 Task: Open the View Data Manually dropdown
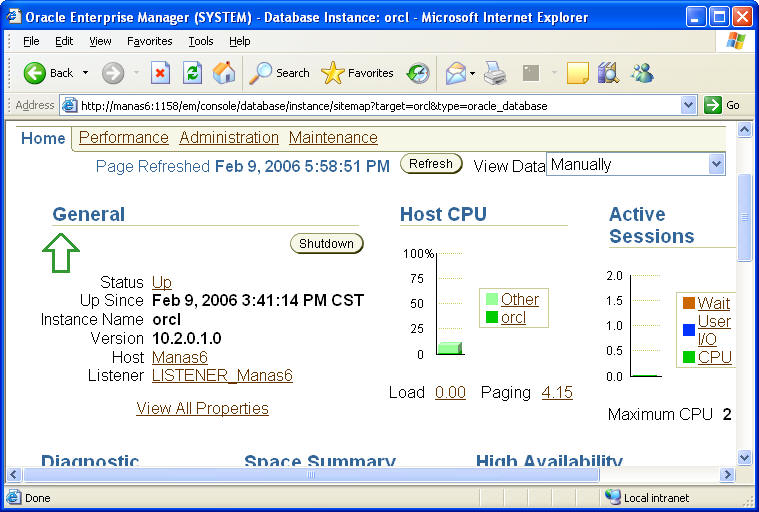pyautogui.click(x=636, y=165)
